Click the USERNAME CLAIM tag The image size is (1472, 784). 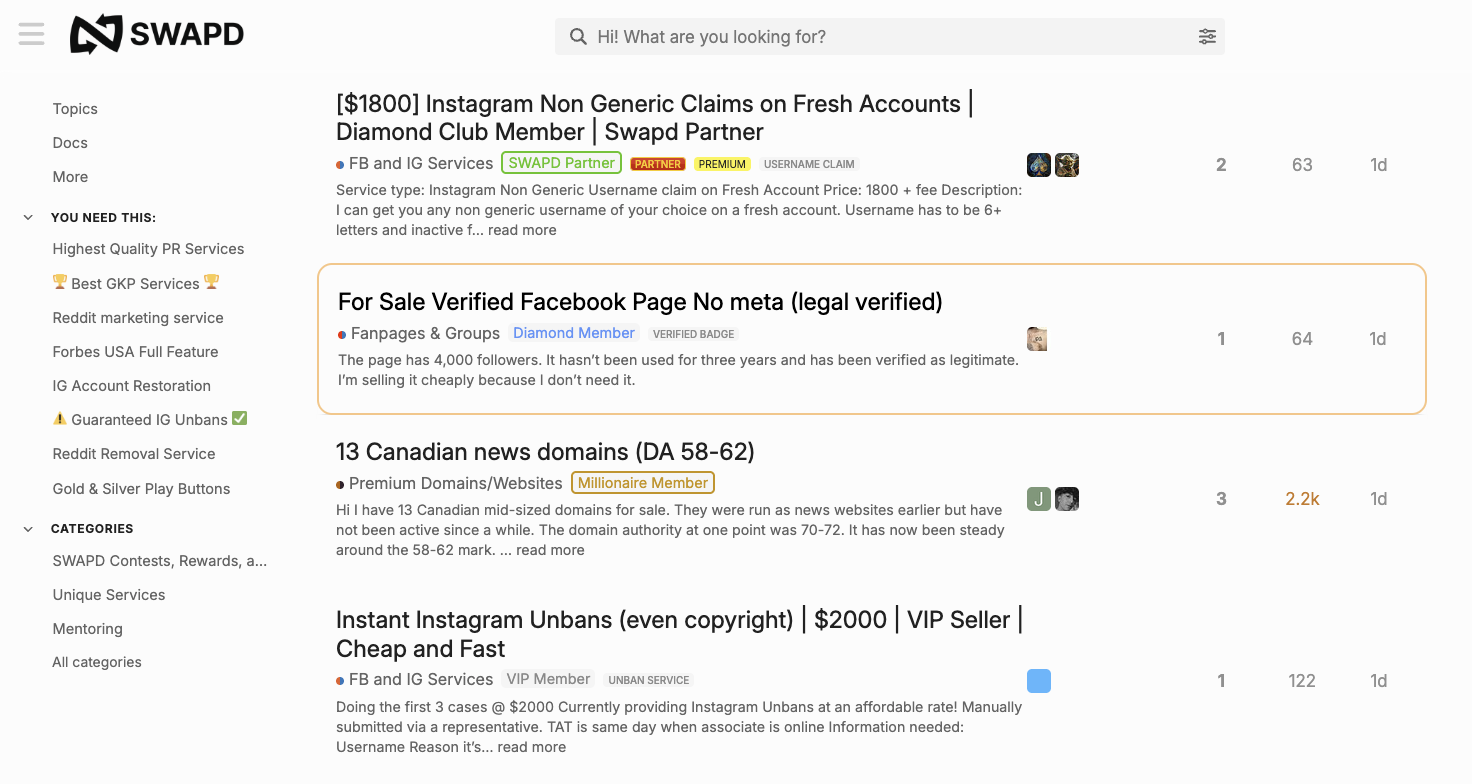[x=809, y=164]
